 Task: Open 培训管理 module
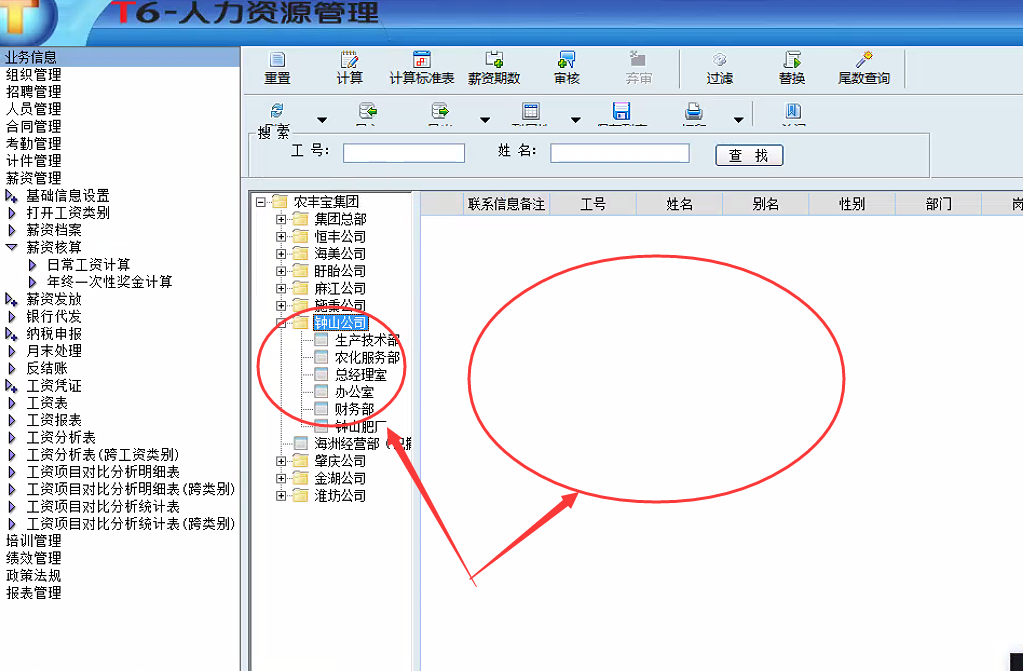33,541
